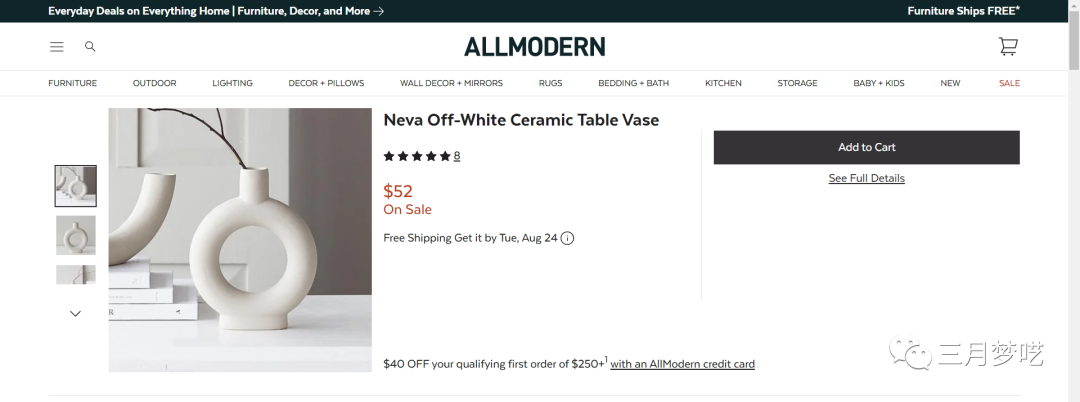Follow the AllModern credit card link
The image size is (1080, 402).
pos(682,364)
